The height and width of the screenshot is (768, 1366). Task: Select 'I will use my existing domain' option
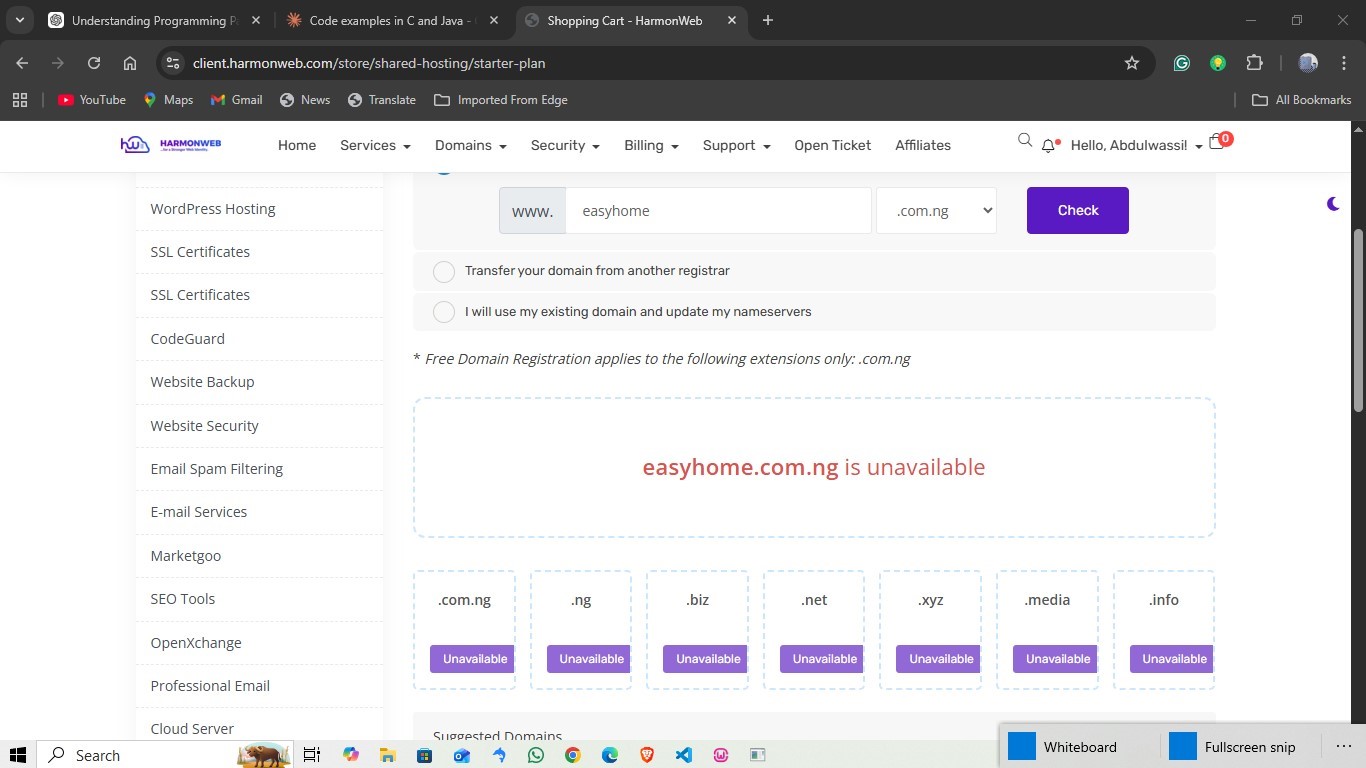click(x=444, y=313)
